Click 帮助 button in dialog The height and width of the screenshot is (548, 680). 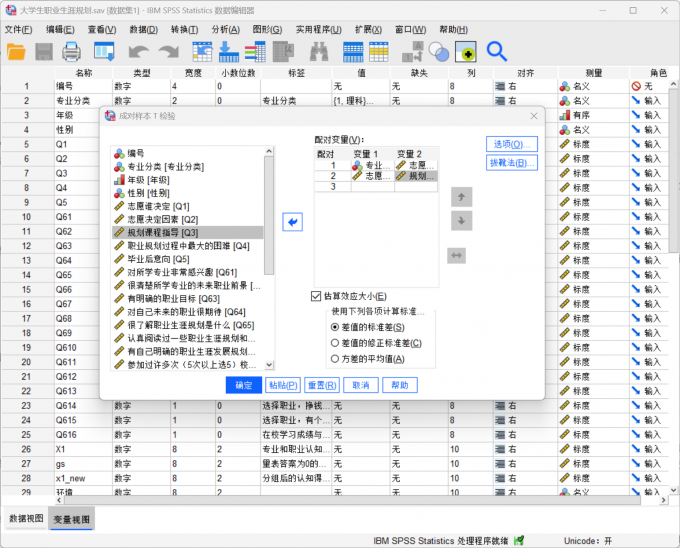400,385
